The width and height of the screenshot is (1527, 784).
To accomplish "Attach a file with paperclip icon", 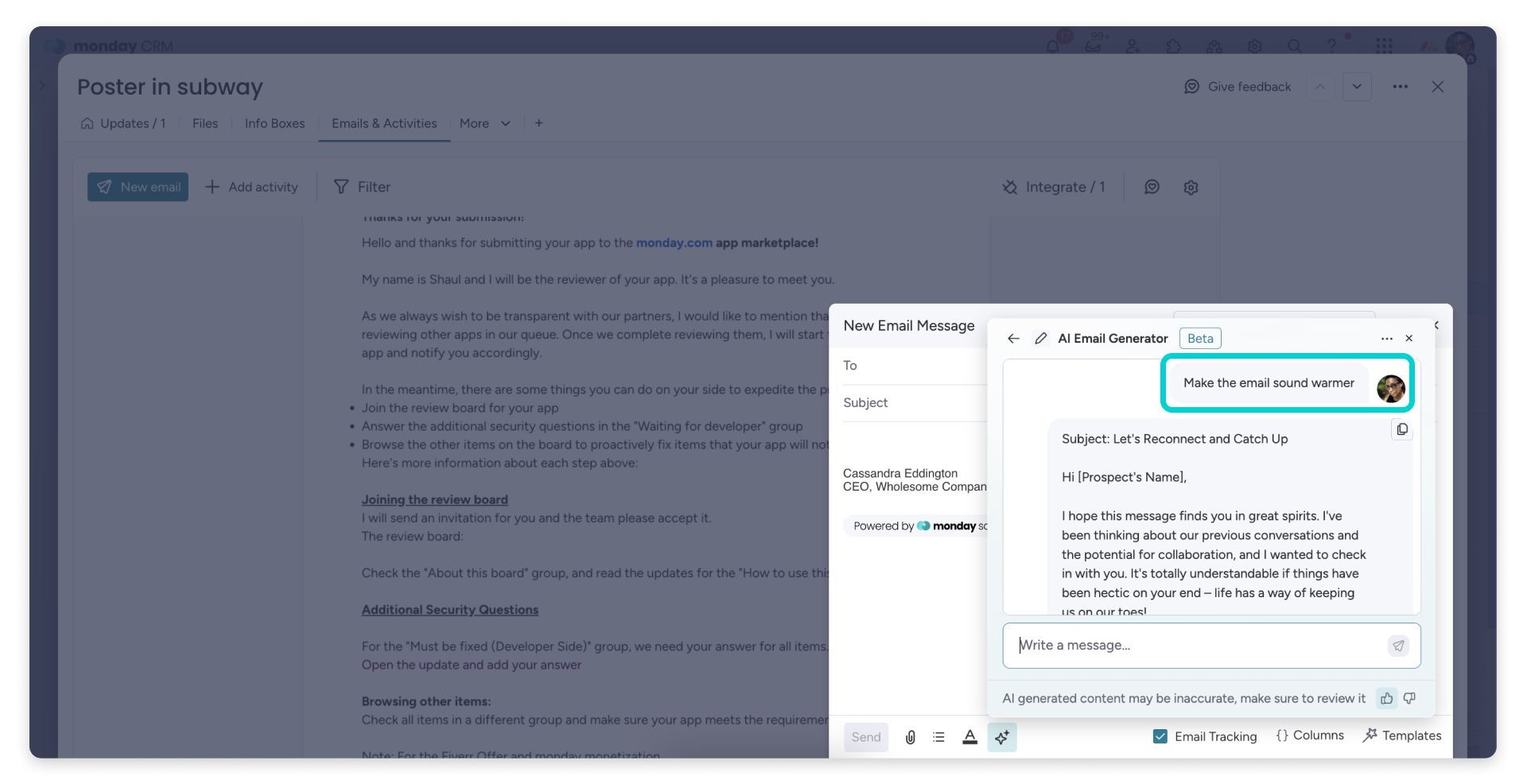I will (x=911, y=737).
